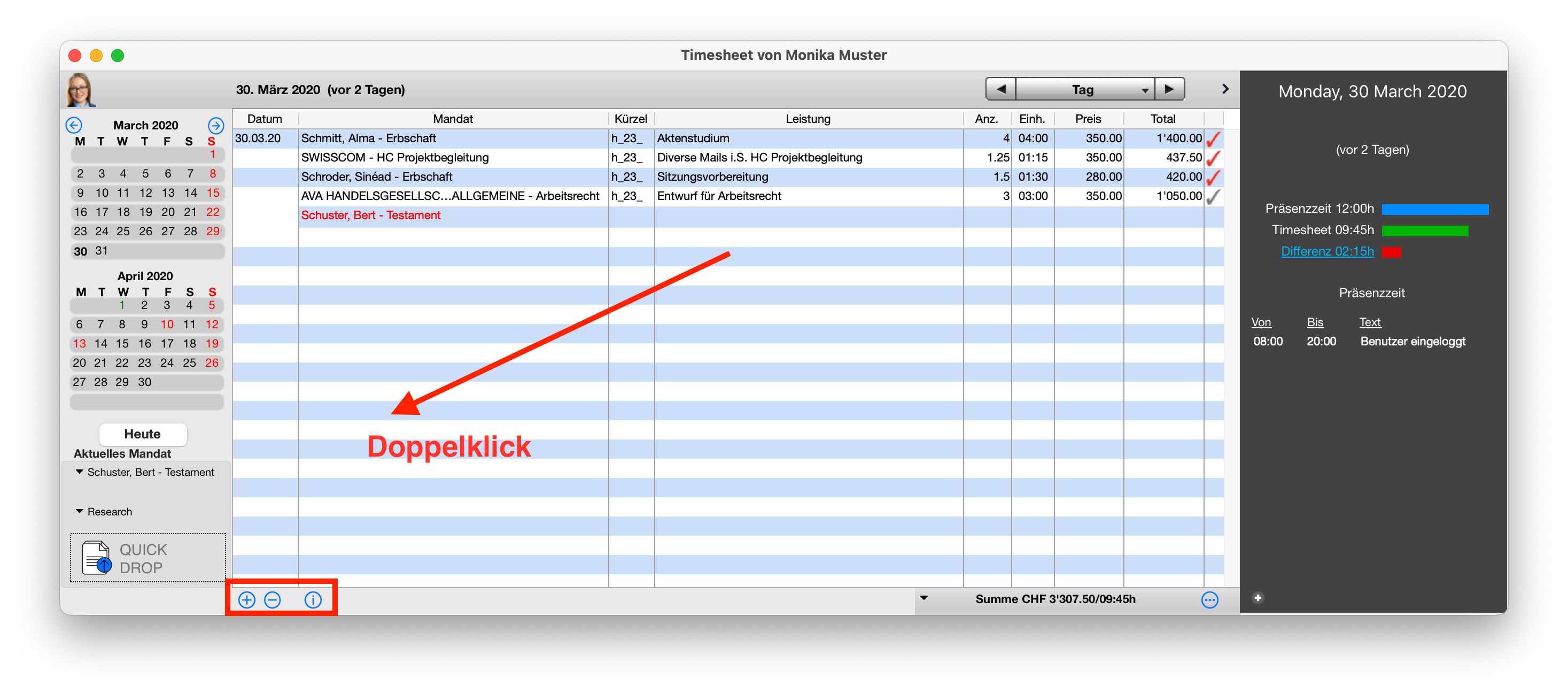Collapse the right side panel
1568x694 pixels.
[1225, 89]
